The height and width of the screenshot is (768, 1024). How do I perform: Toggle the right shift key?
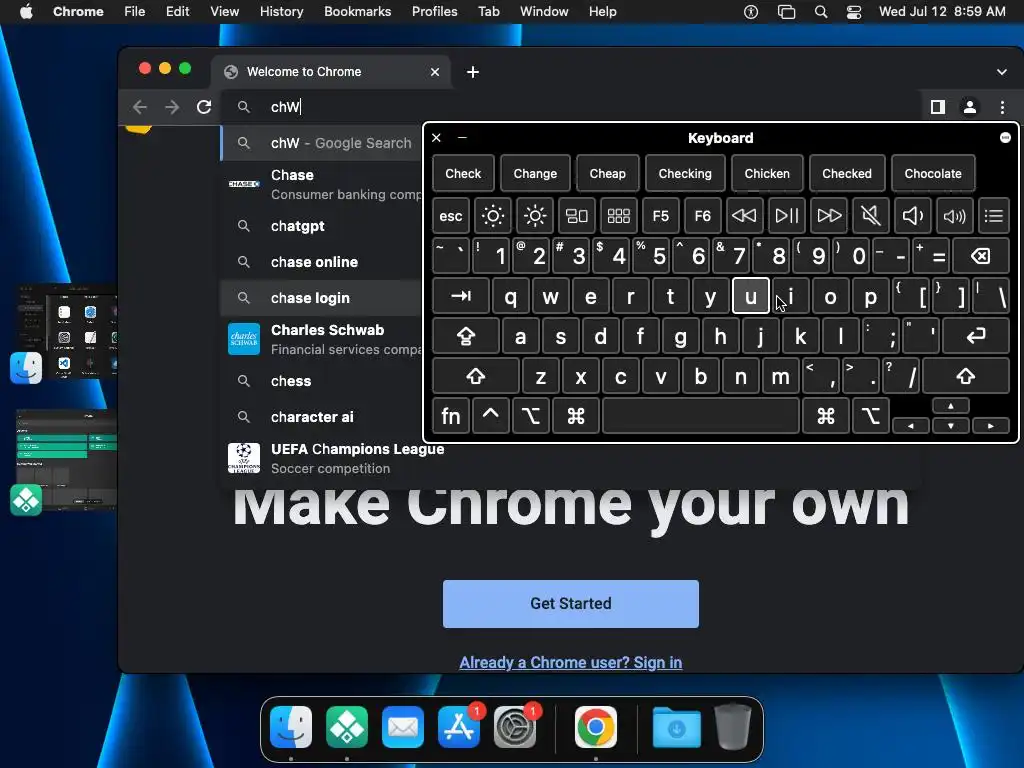(x=966, y=377)
